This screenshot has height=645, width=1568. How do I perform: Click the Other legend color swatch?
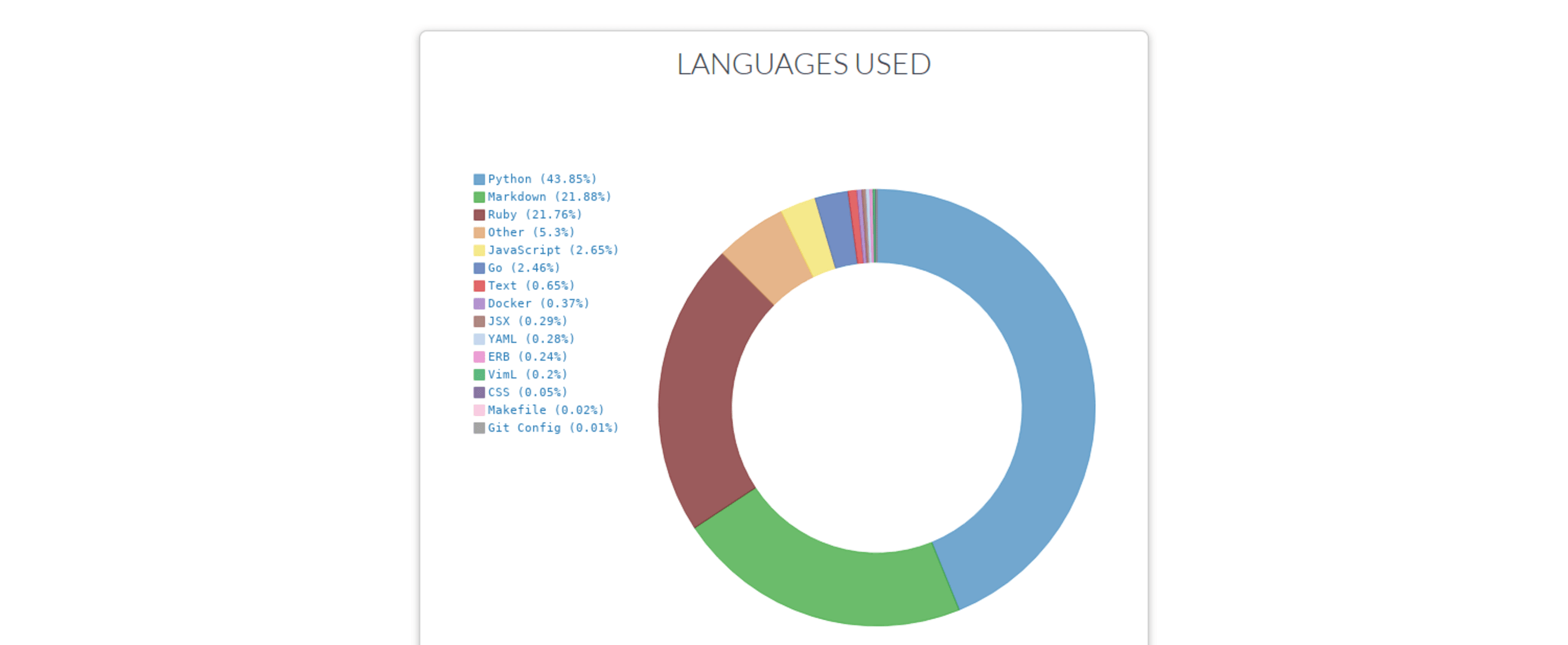(479, 232)
